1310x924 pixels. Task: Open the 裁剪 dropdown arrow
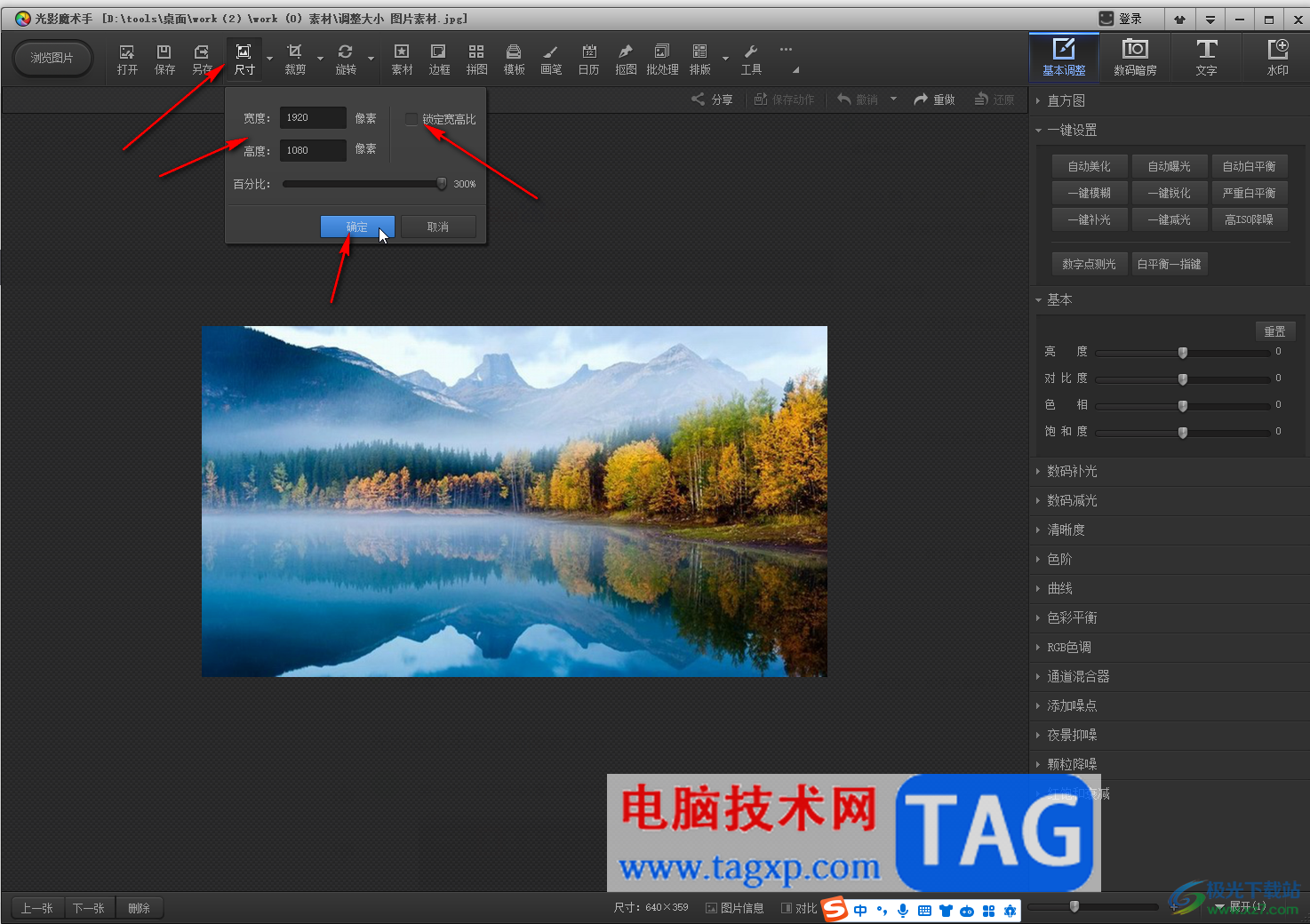pyautogui.click(x=320, y=60)
